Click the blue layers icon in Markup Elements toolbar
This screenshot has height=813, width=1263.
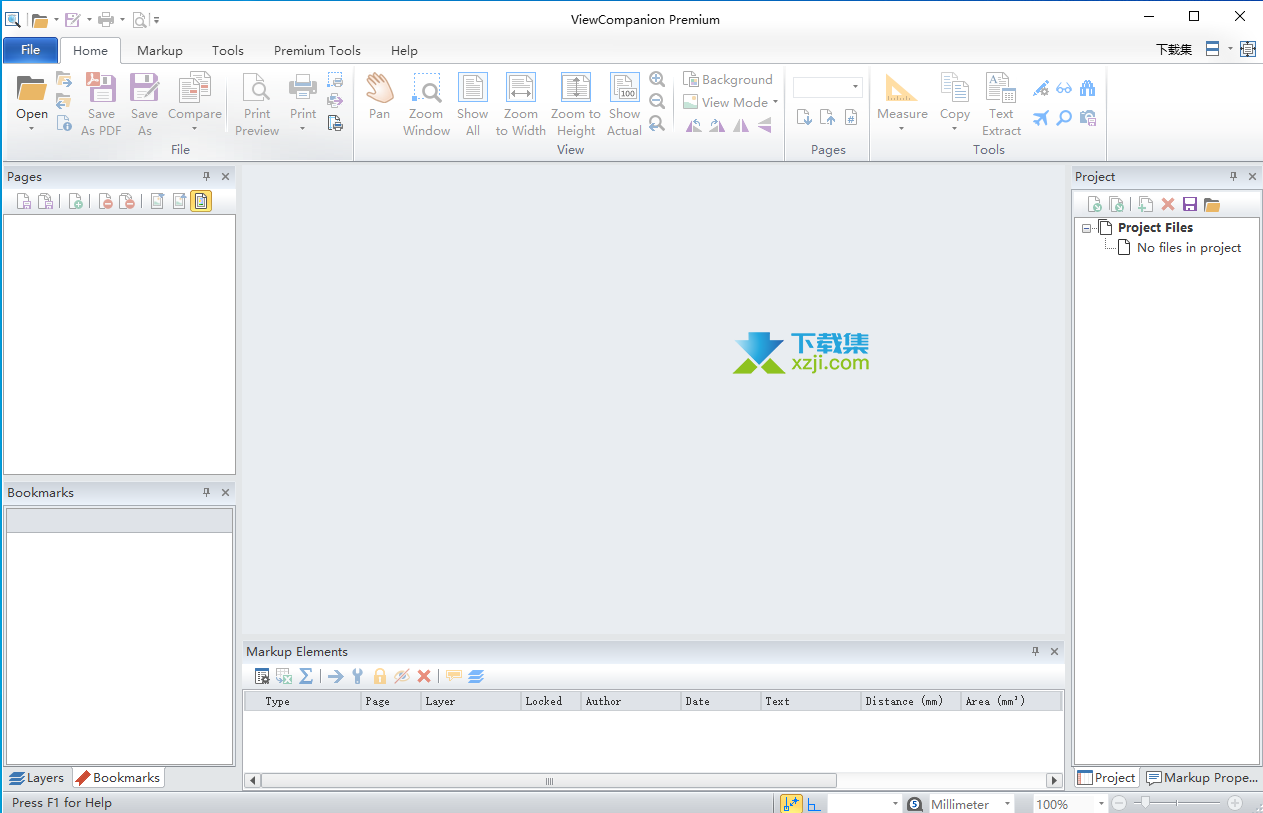coord(476,676)
